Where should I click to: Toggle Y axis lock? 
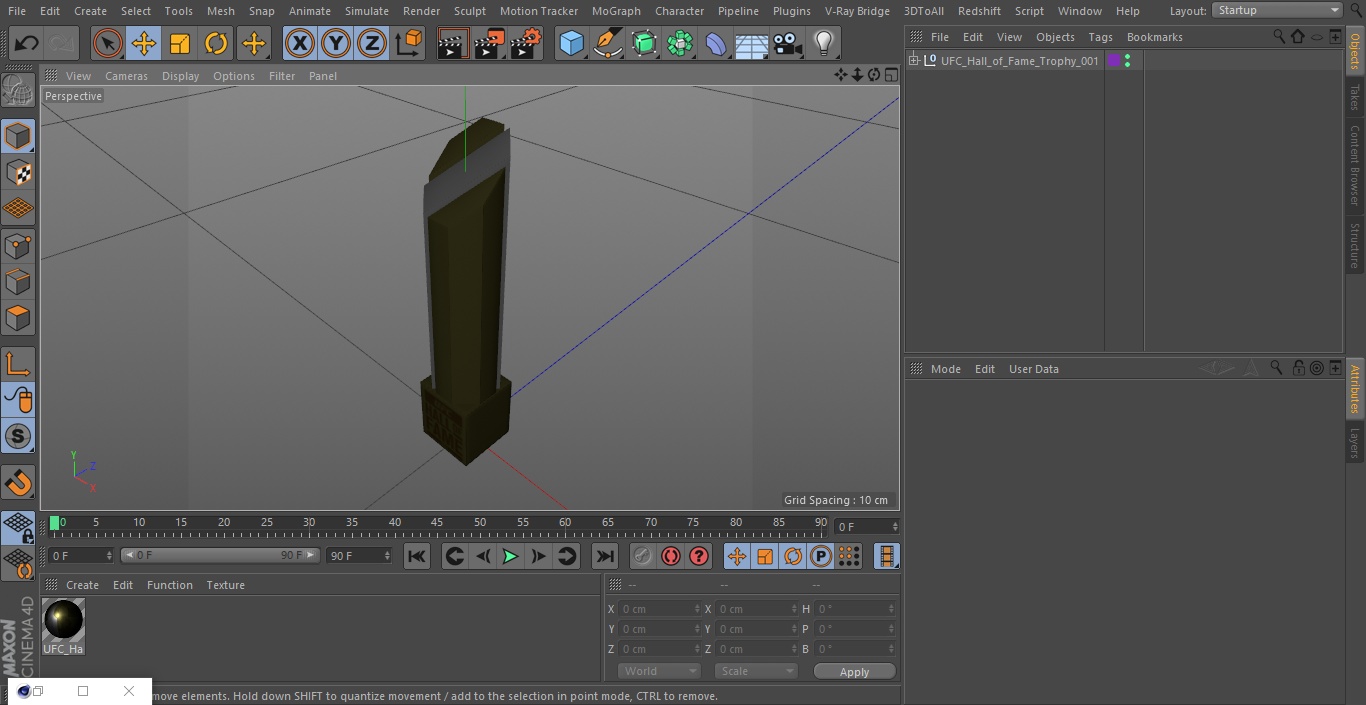[x=336, y=44]
